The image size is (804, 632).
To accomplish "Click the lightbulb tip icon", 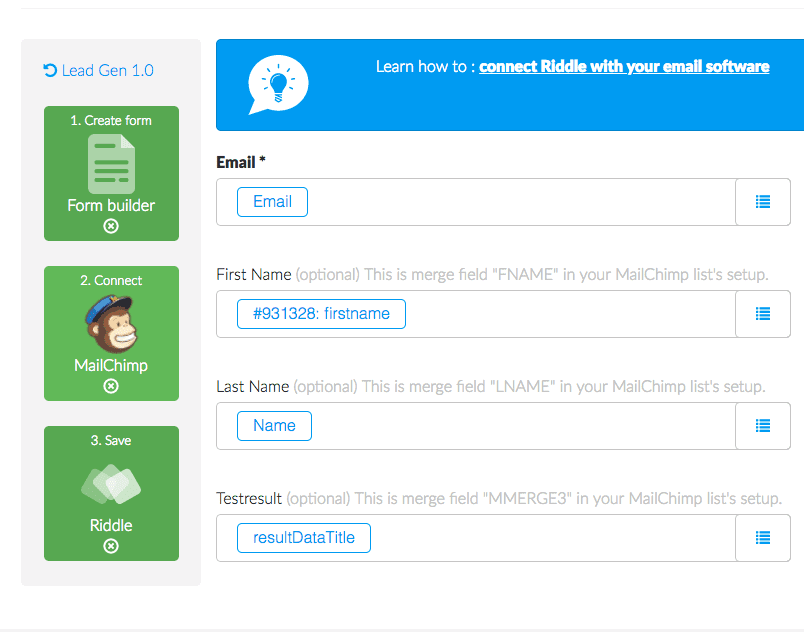I will pyautogui.click(x=278, y=85).
